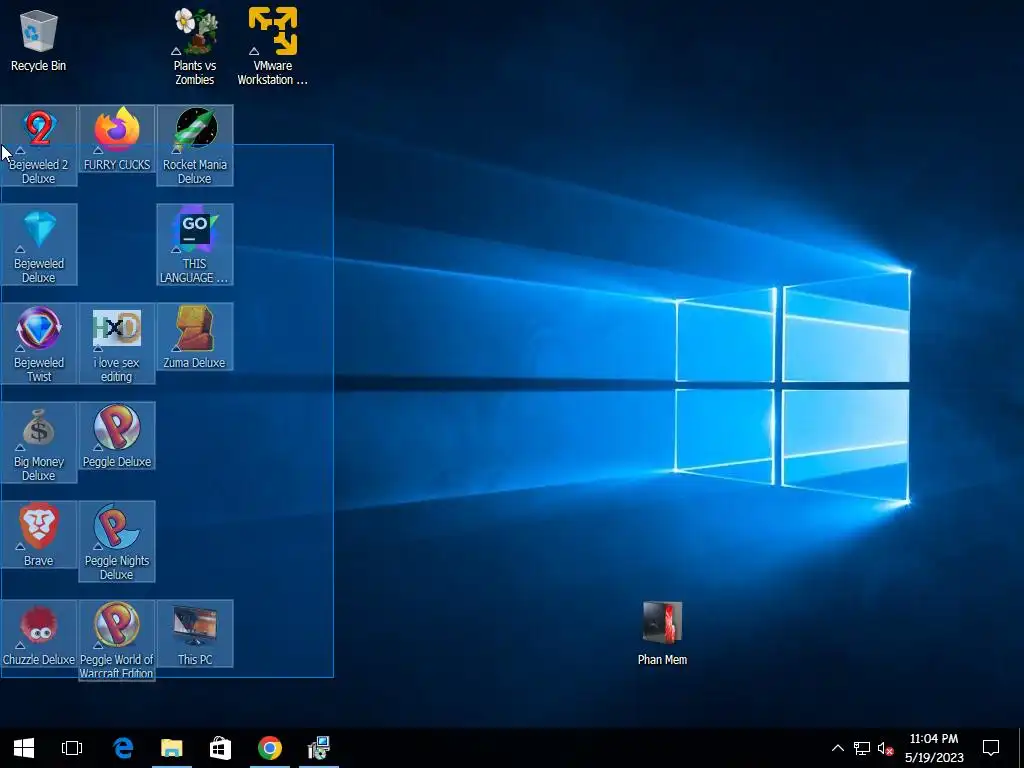Screen dimensions: 1024x768
Task: Select the Plants vs Zombies shortcut
Action: tap(195, 46)
